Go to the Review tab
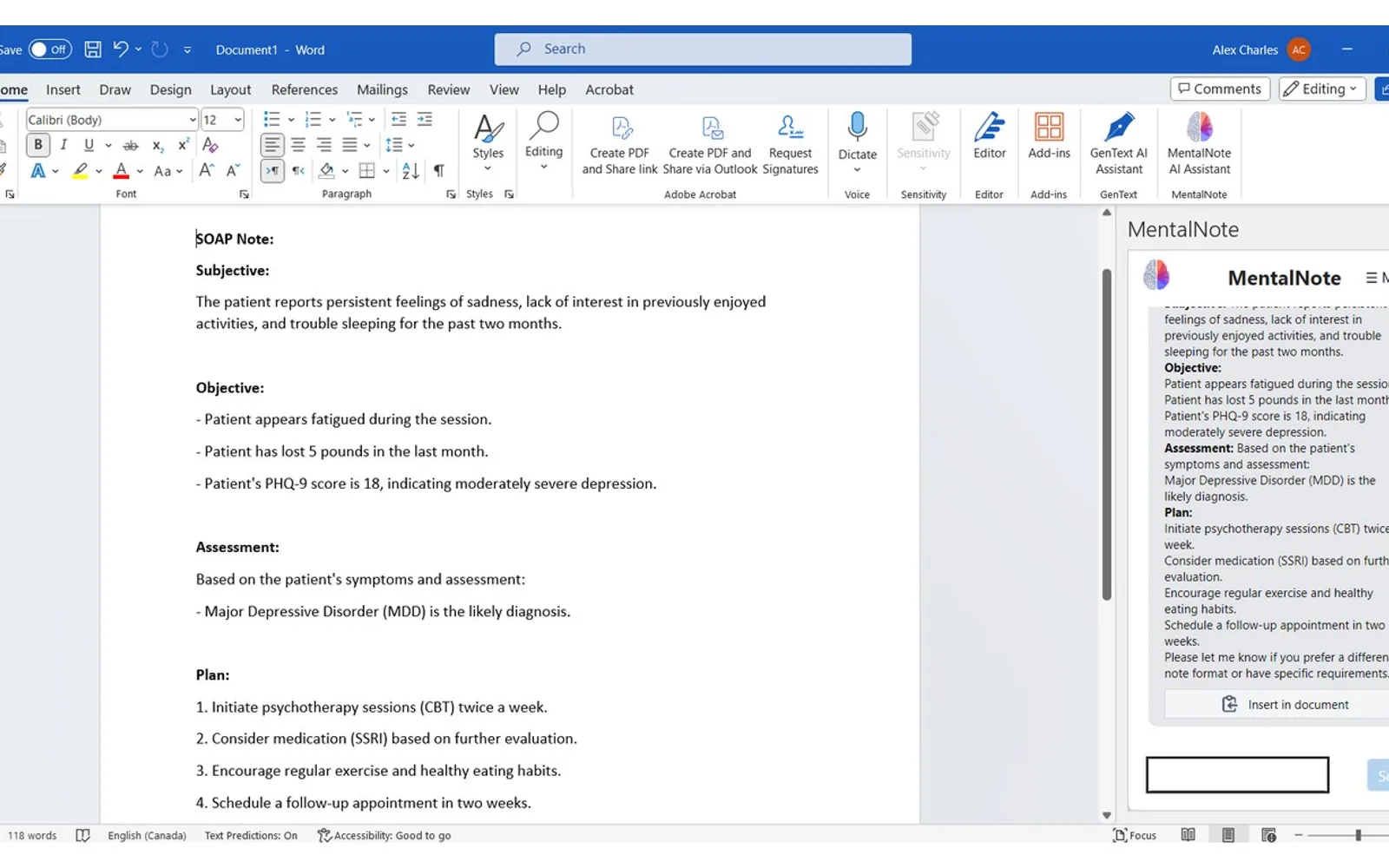This screenshot has width=1389, height=868. 448,89
